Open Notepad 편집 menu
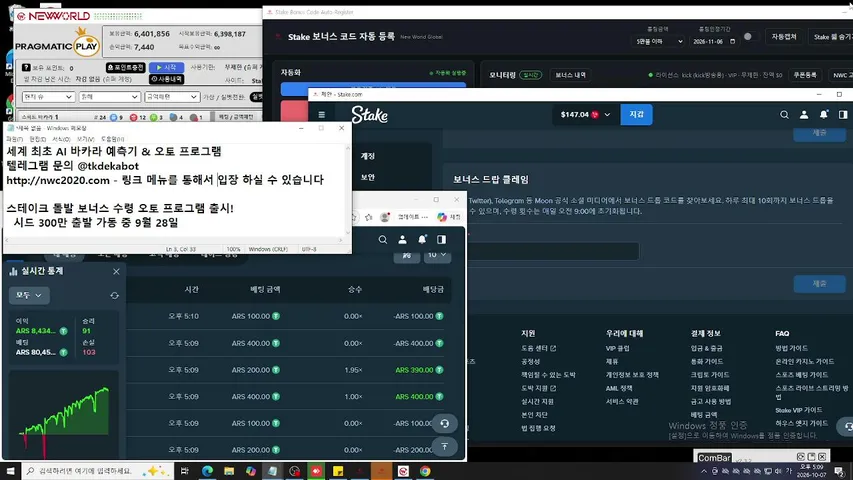This screenshot has width=853, height=480. coord(38,139)
